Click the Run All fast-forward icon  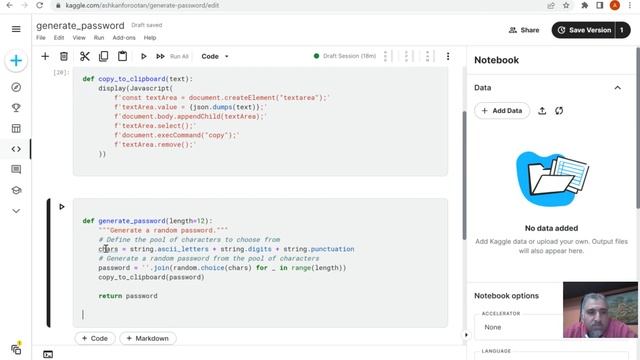[160, 56]
